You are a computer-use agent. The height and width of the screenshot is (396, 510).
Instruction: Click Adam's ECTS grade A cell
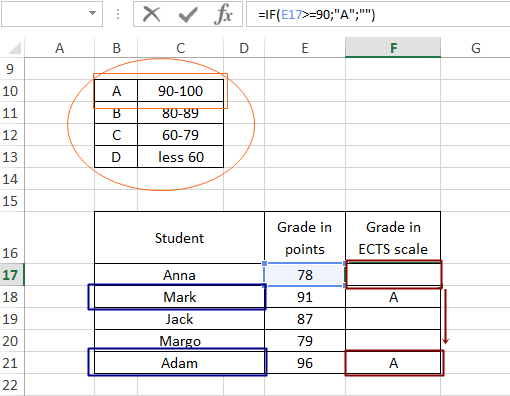coord(393,363)
